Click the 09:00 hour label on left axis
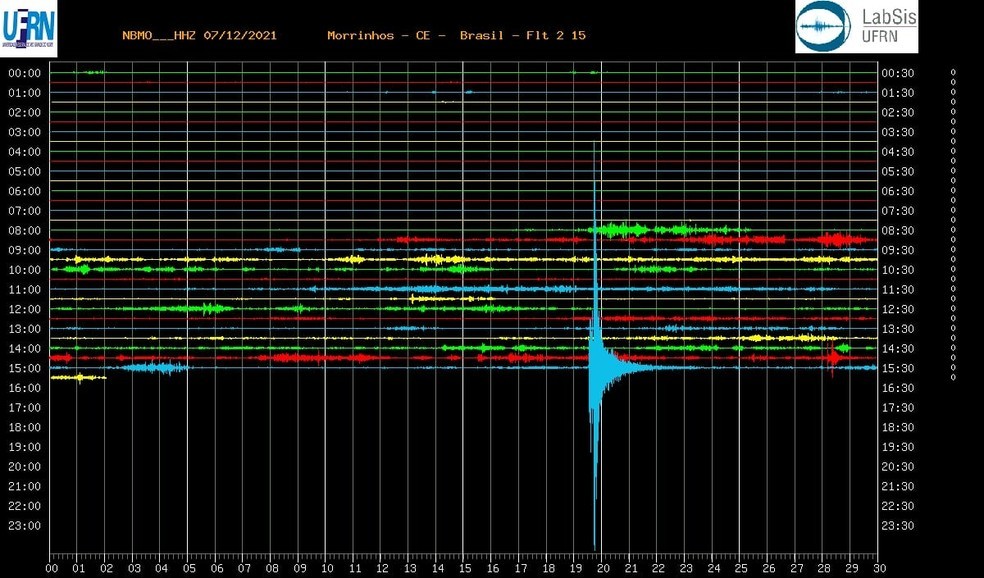Viewport: 984px width, 578px height. point(24,250)
